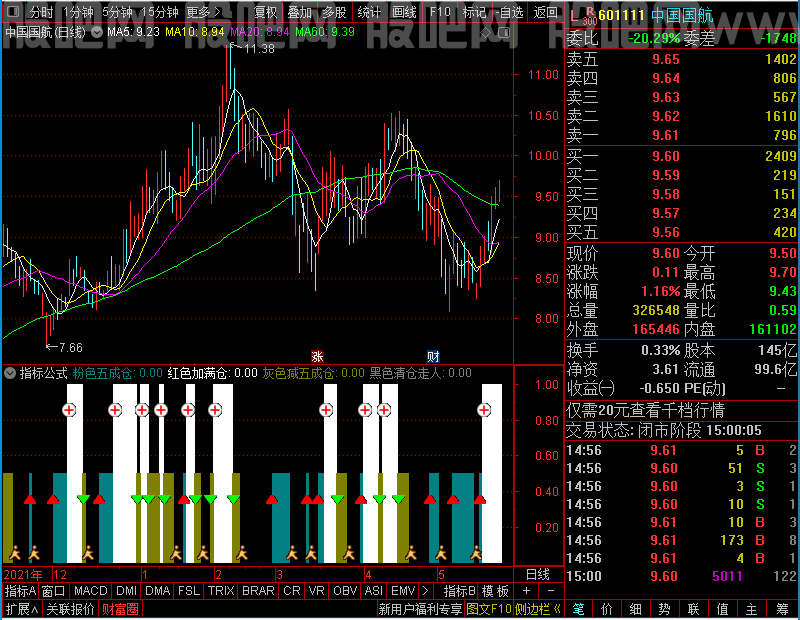Click the R300 badge beside stock code
This screenshot has width=800, height=620.
point(589,16)
